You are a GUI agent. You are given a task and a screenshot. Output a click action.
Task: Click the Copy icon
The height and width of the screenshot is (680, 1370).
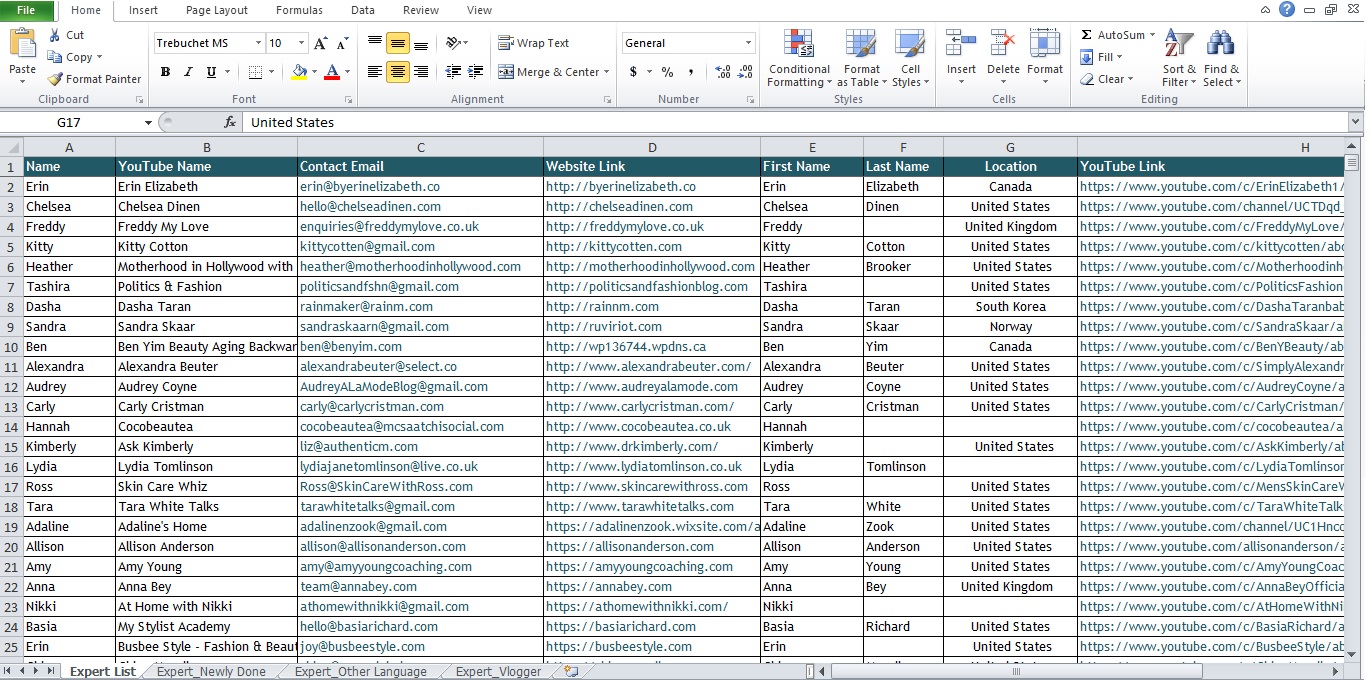point(54,57)
